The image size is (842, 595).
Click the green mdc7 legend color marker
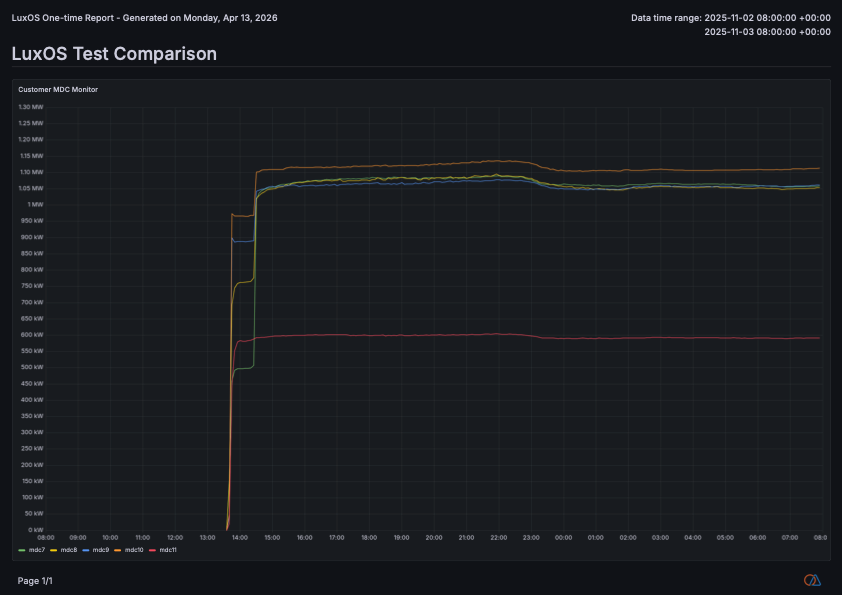(23, 550)
